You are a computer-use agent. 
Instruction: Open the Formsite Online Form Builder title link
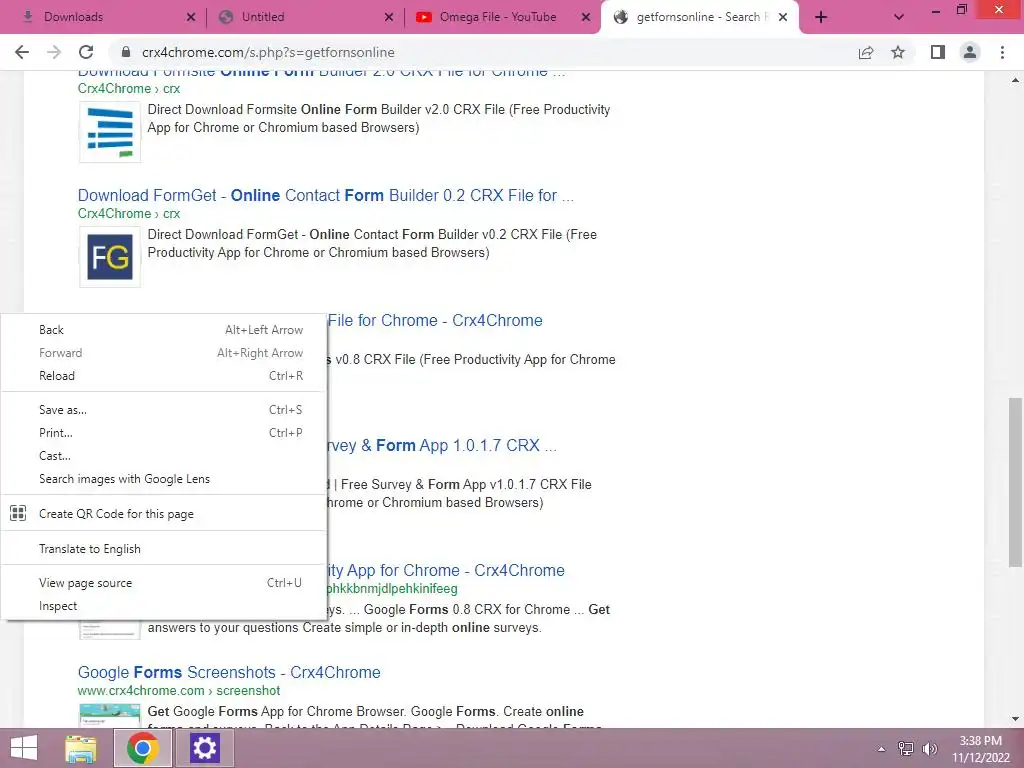tap(322, 72)
